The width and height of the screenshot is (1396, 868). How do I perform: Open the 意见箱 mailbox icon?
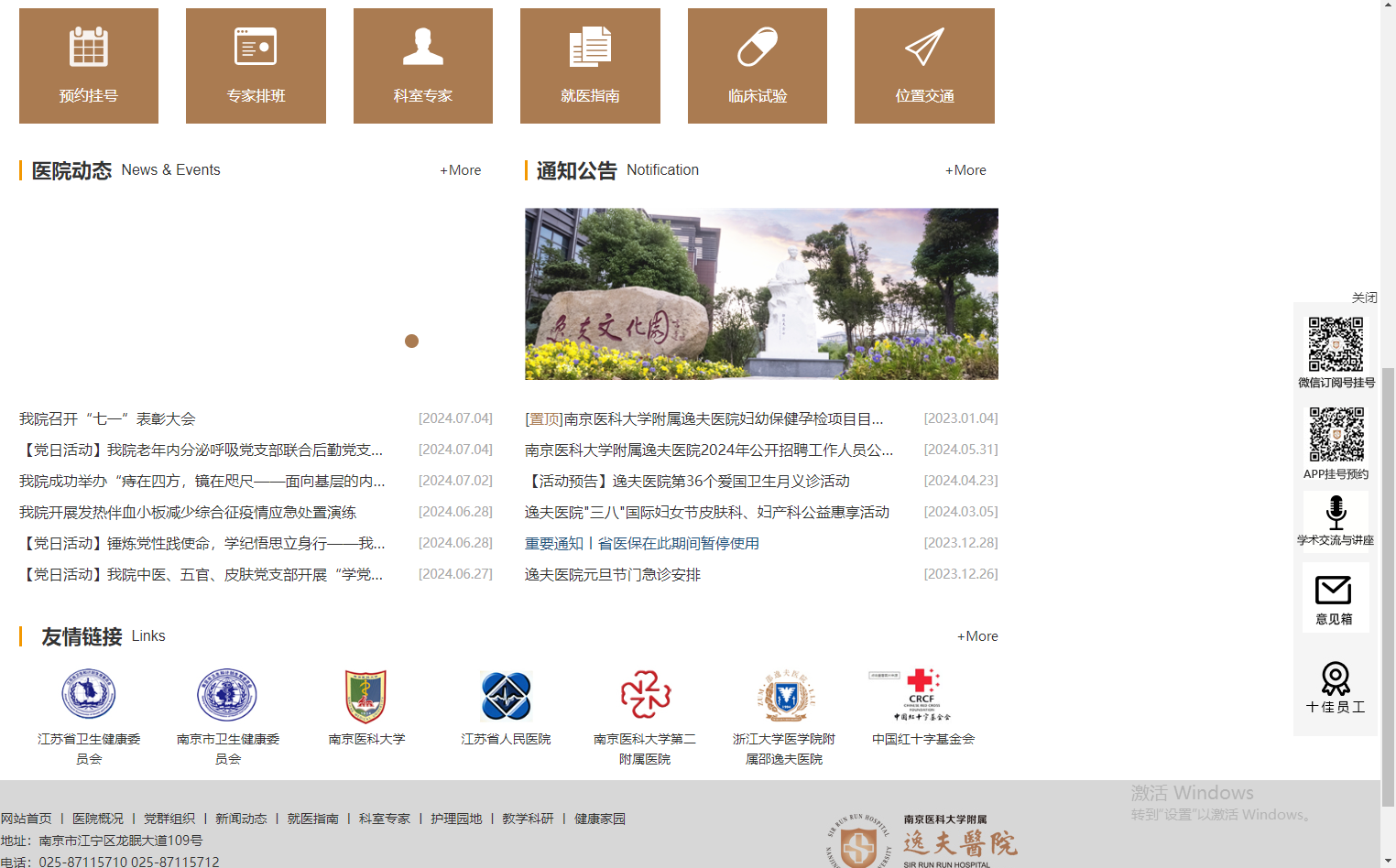point(1336,598)
